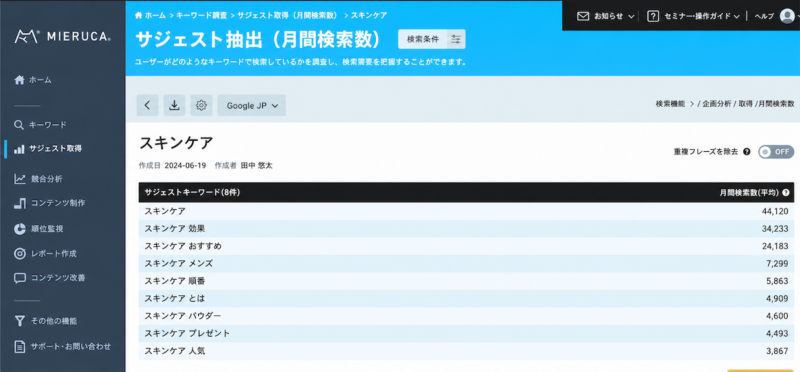The height and width of the screenshot is (372, 800).
Task: Select the スキンケア 人気 row
Action: point(466,351)
